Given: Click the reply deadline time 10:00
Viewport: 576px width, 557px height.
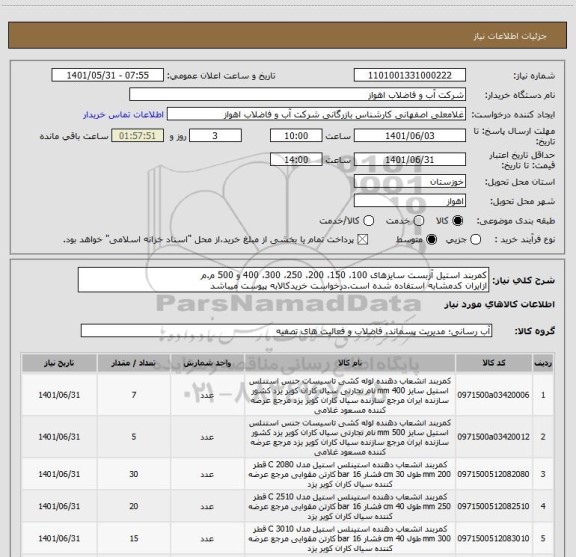Looking at the screenshot, I should pos(296,136).
